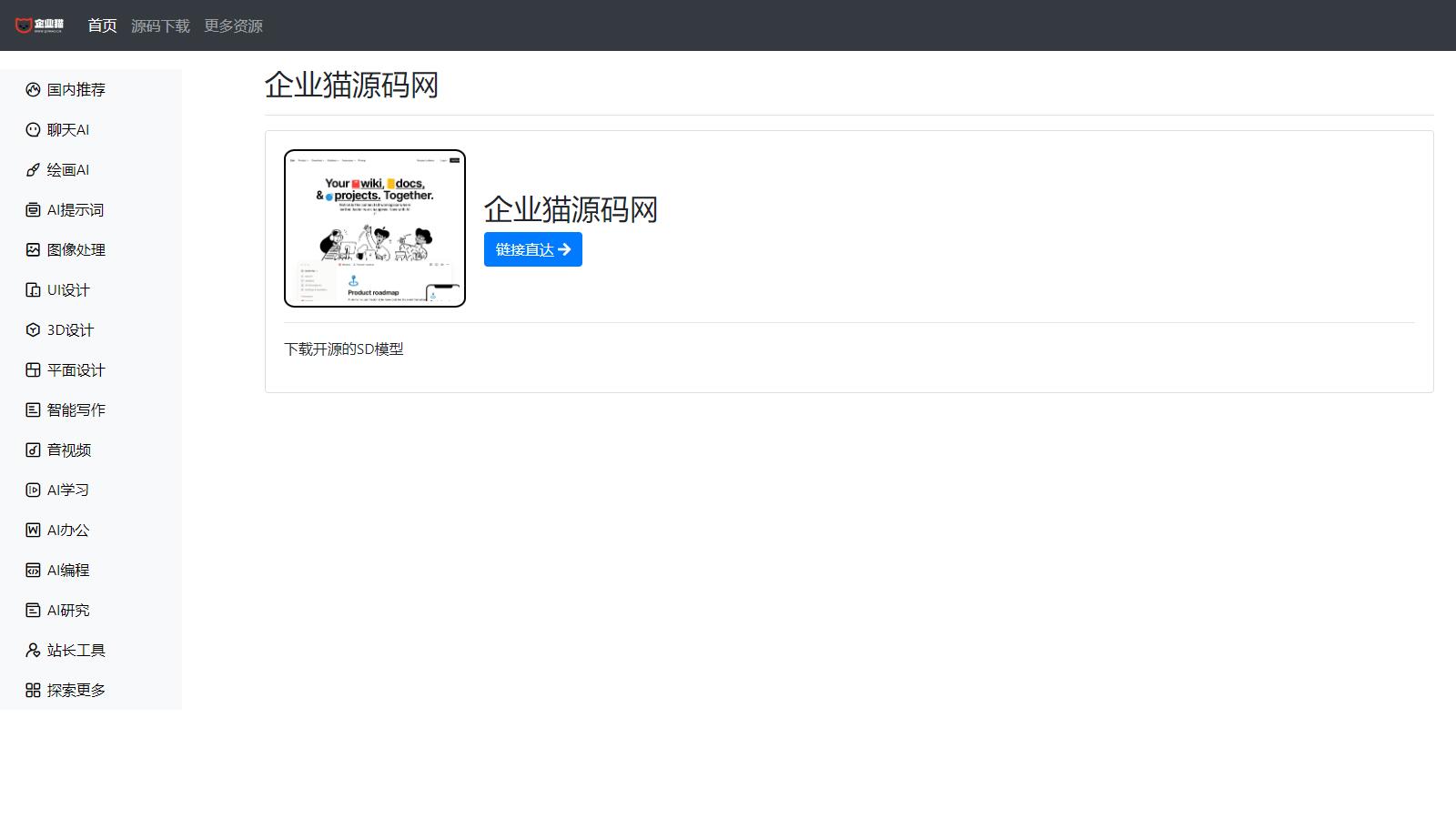The height and width of the screenshot is (819, 1456).
Task: Click the 企业猫 logo in navbar
Action: (39, 25)
